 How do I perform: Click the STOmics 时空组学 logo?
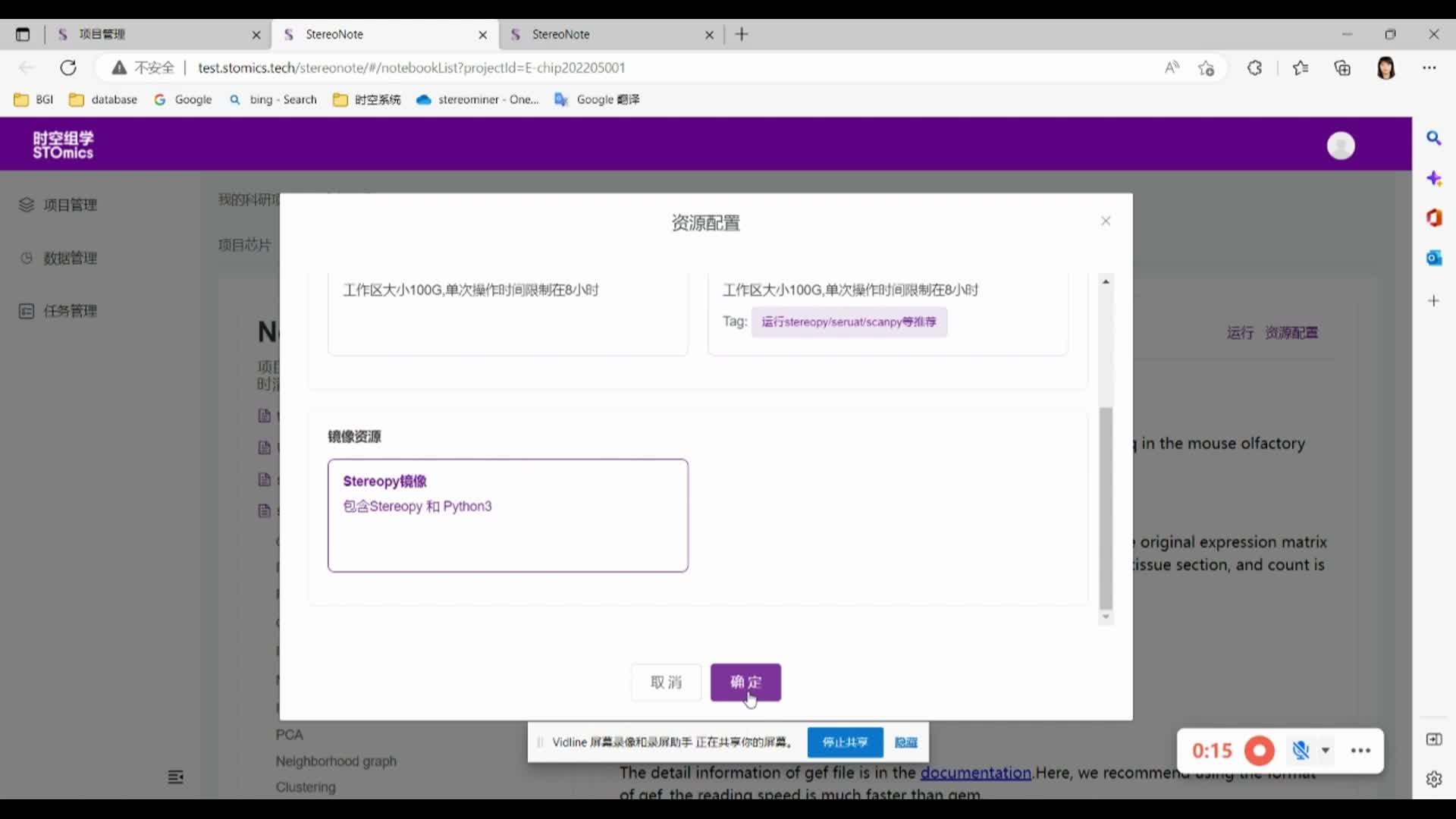(63, 143)
